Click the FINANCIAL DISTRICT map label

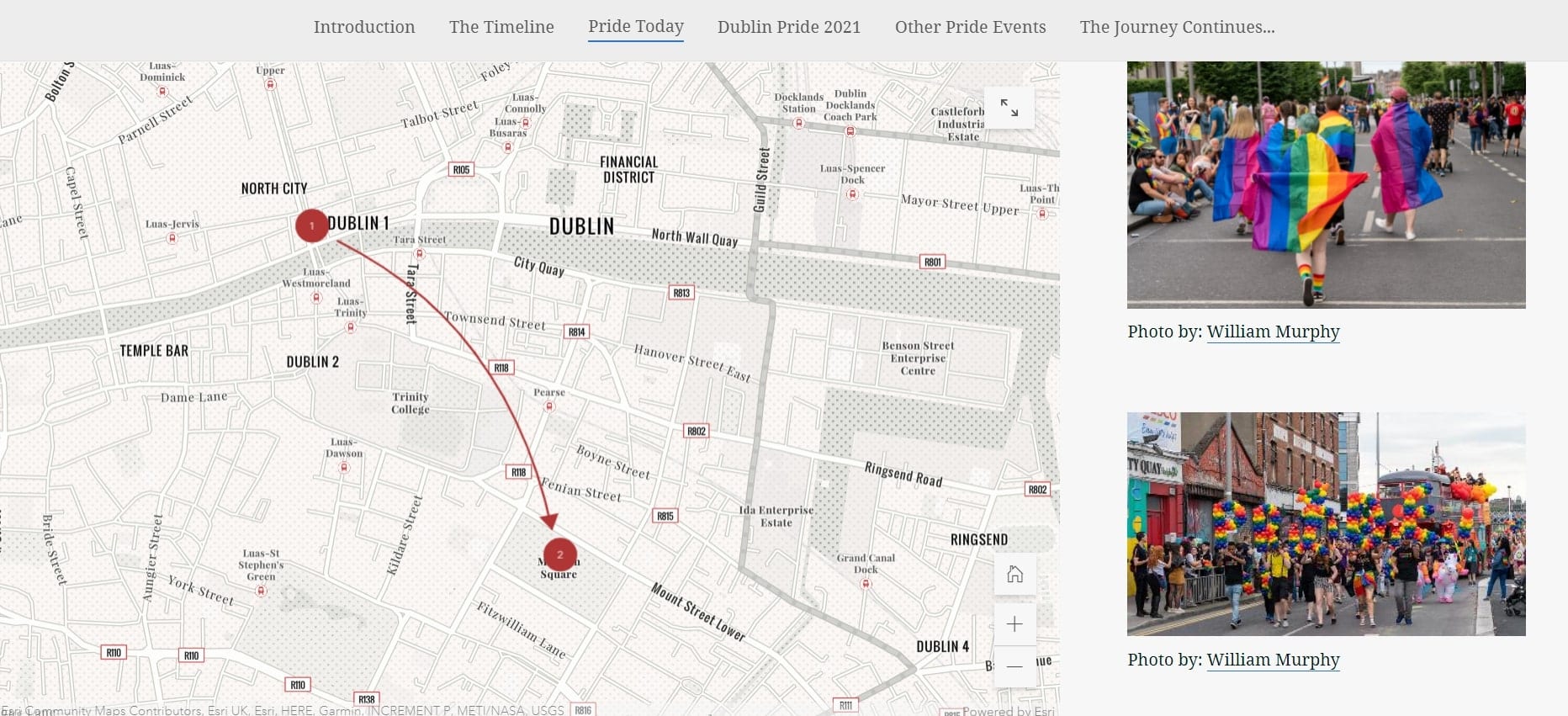(628, 169)
